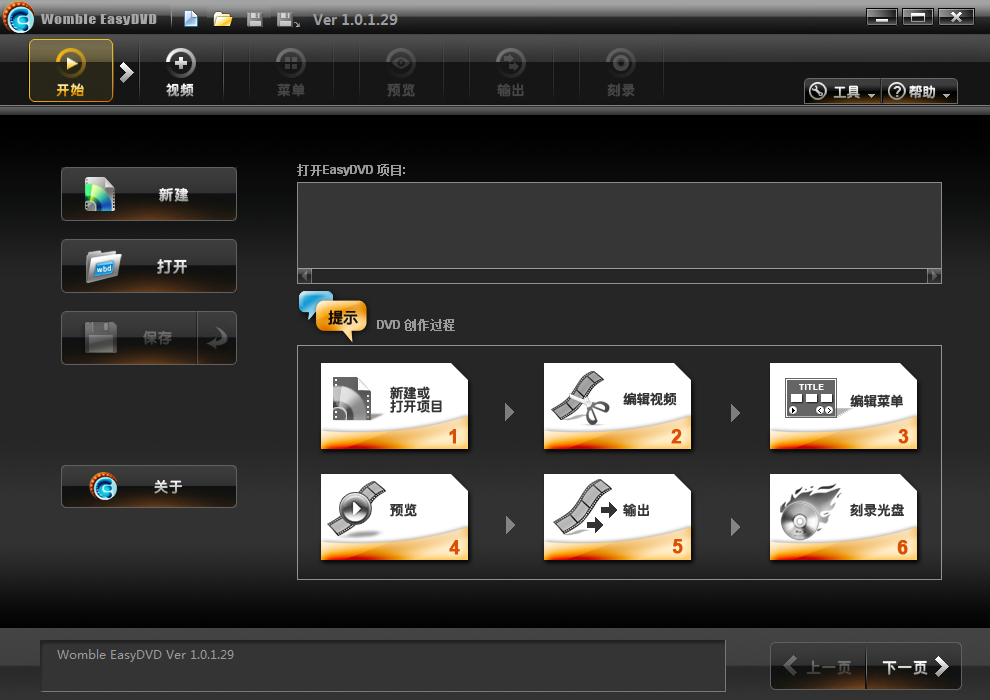Viewport: 990px width, 700px height.
Task: Open the 工具 (Tools) dropdown menu
Action: coord(842,92)
